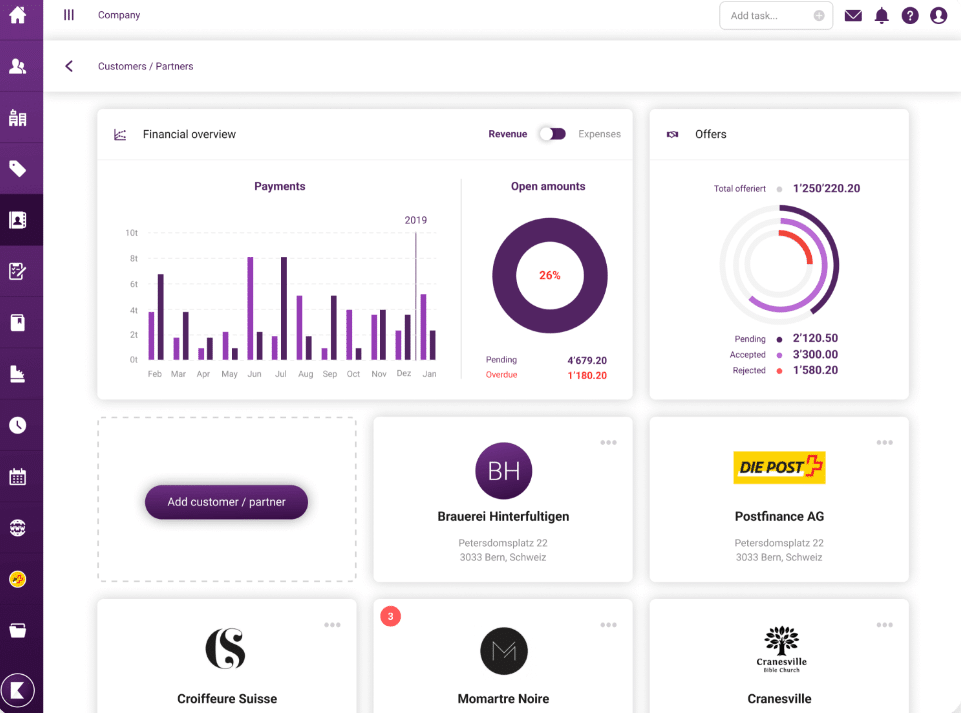Open the buildings icon in sidebar
Screen dimensions: 961x713
18,118
